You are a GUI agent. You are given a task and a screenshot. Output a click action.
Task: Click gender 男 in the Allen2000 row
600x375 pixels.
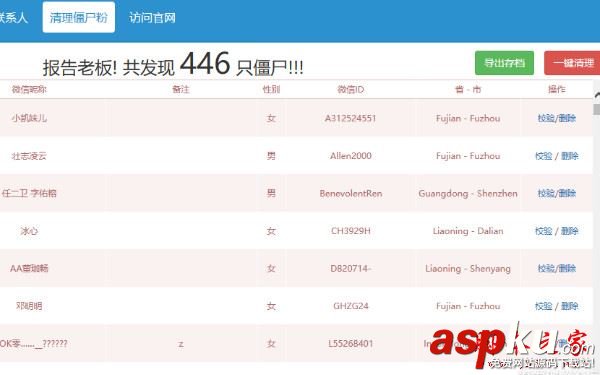(271, 156)
